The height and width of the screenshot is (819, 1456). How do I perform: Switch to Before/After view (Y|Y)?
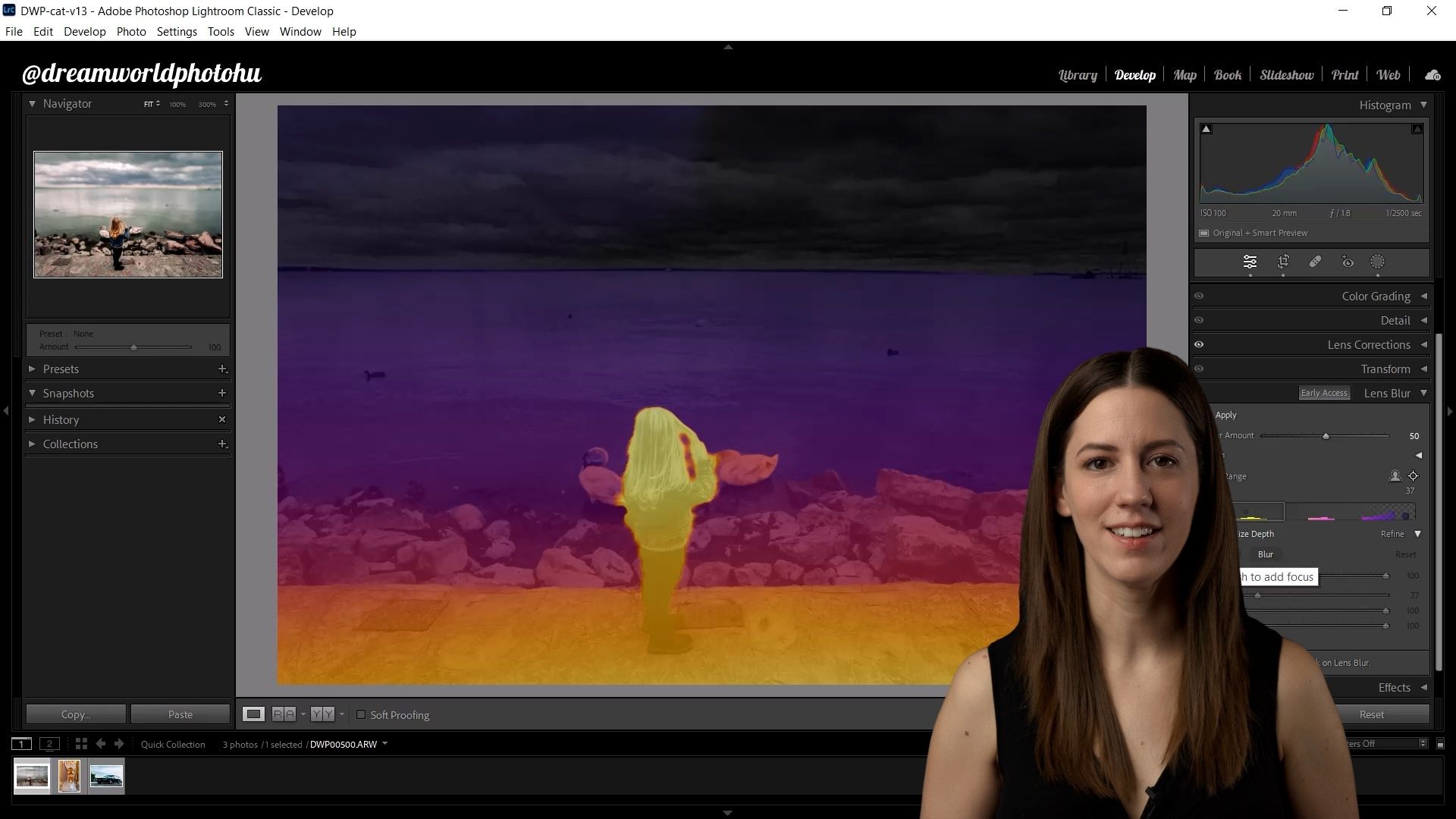[x=322, y=714]
